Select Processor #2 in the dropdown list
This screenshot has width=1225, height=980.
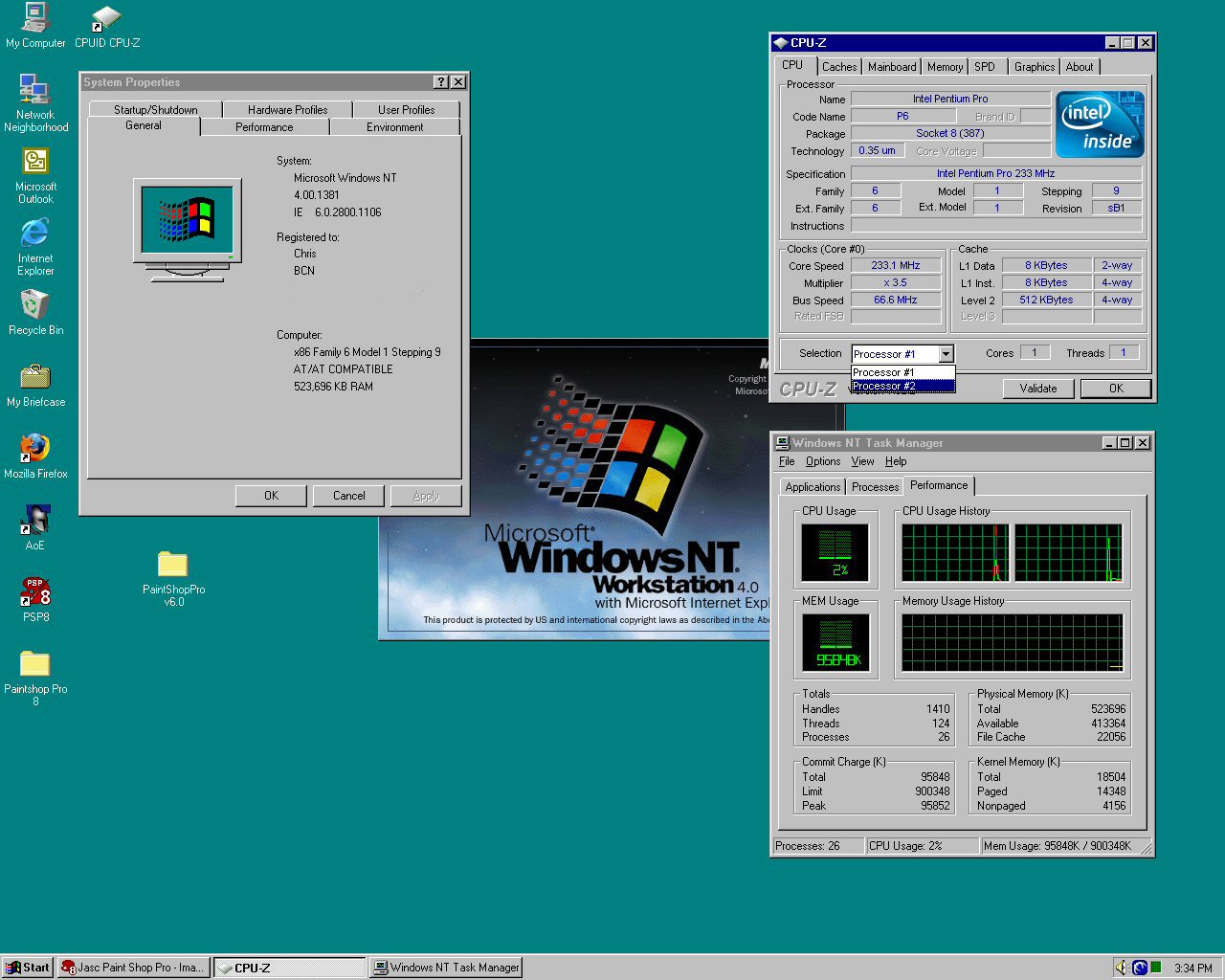(902, 387)
